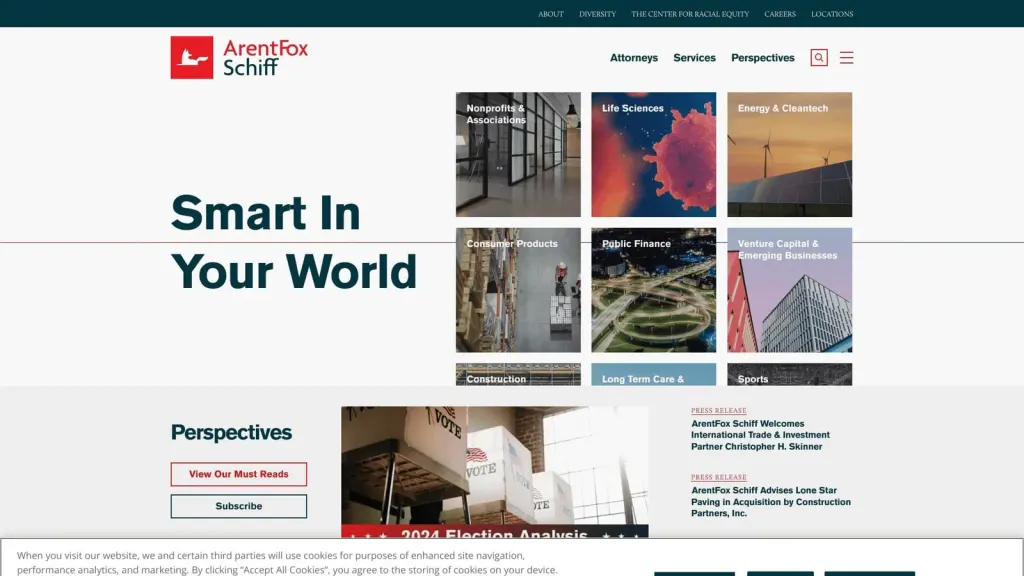Viewport: 1024px width, 576px height.
Task: Click Press Release label above Lone Star
Action: coord(718,477)
